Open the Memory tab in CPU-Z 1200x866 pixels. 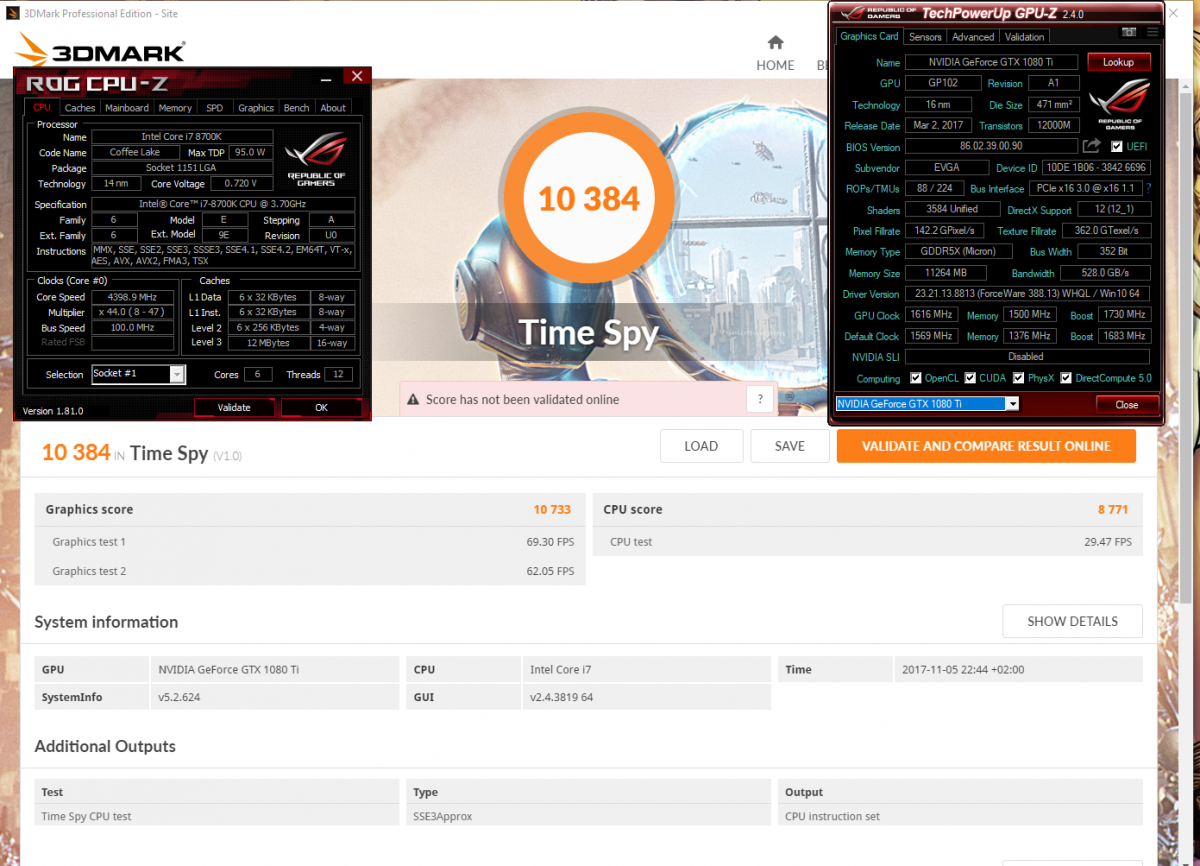click(175, 108)
